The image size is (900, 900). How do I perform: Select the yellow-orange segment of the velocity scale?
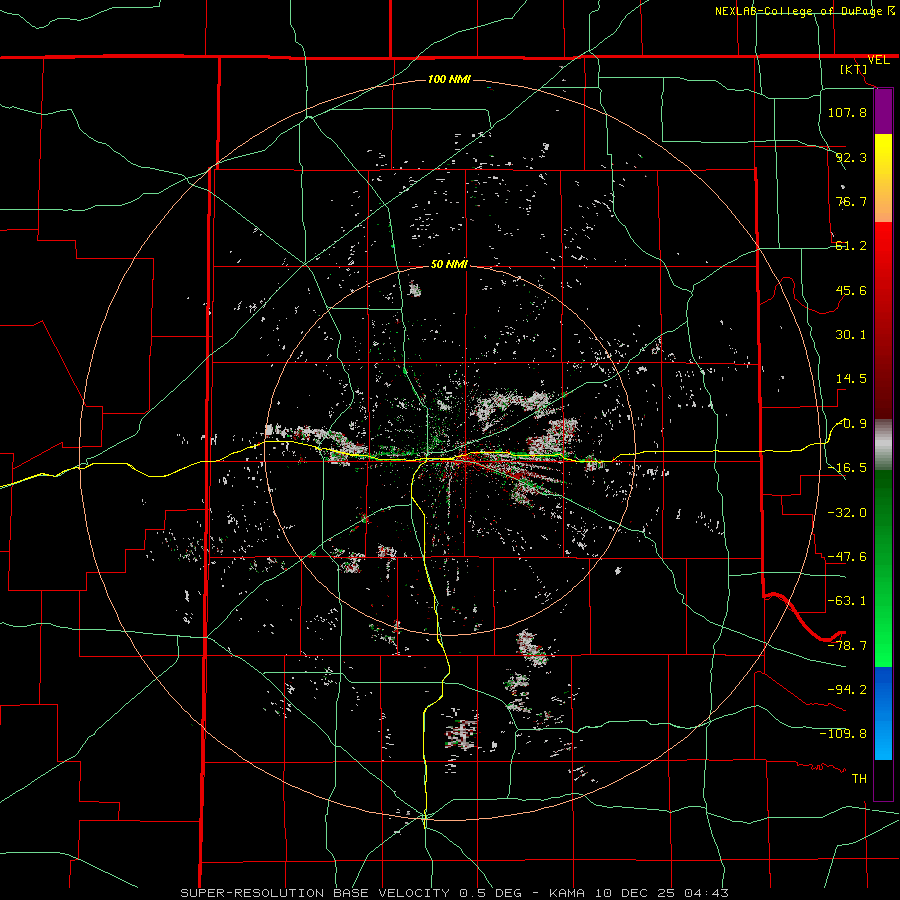pos(883,178)
